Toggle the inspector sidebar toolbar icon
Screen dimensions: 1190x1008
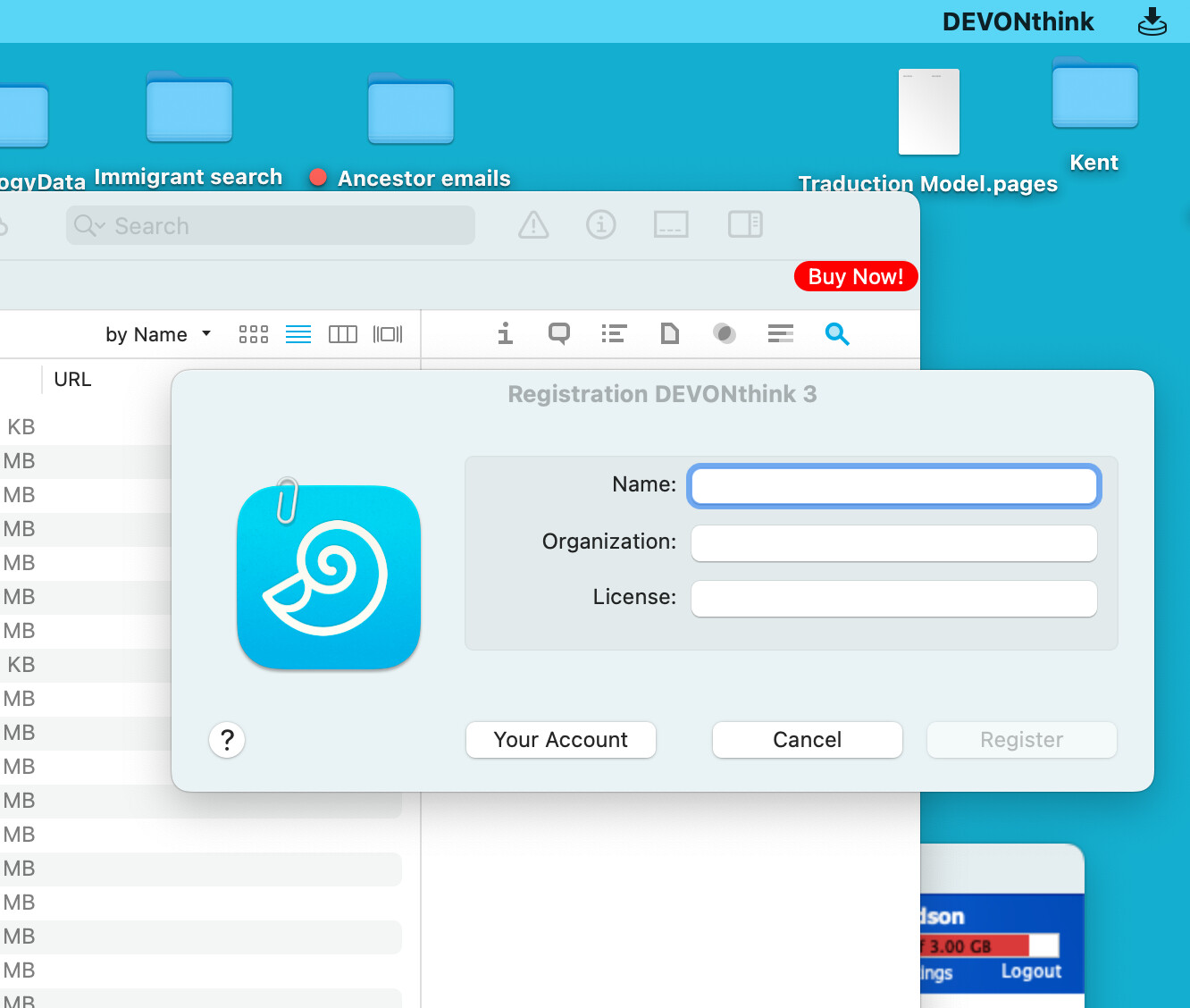[745, 224]
